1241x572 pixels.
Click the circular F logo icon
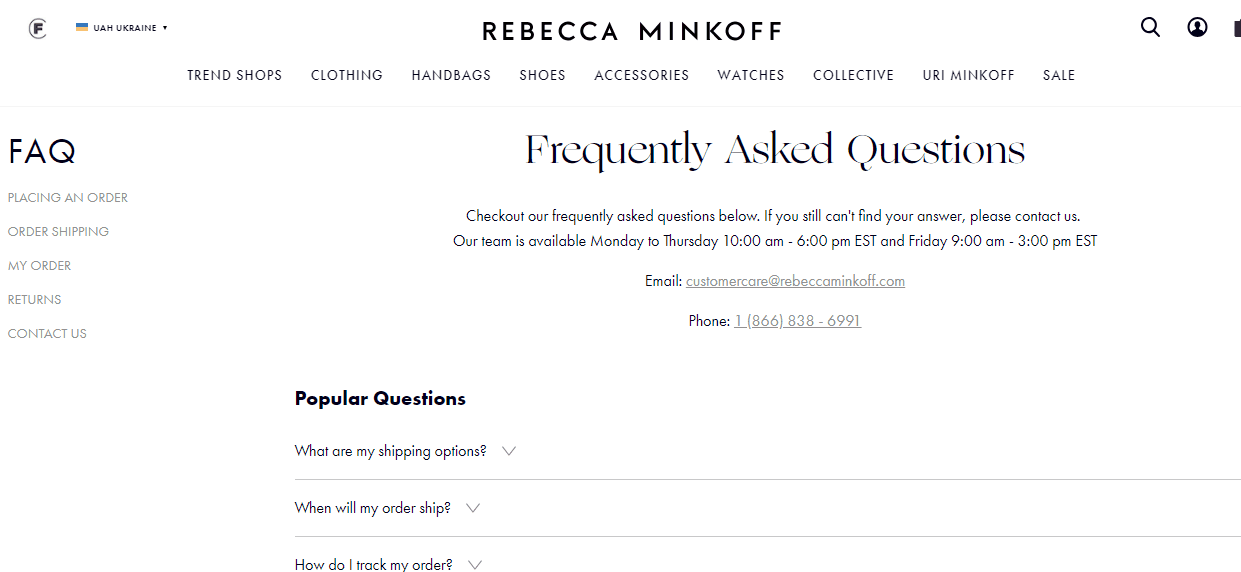pyautogui.click(x=38, y=28)
